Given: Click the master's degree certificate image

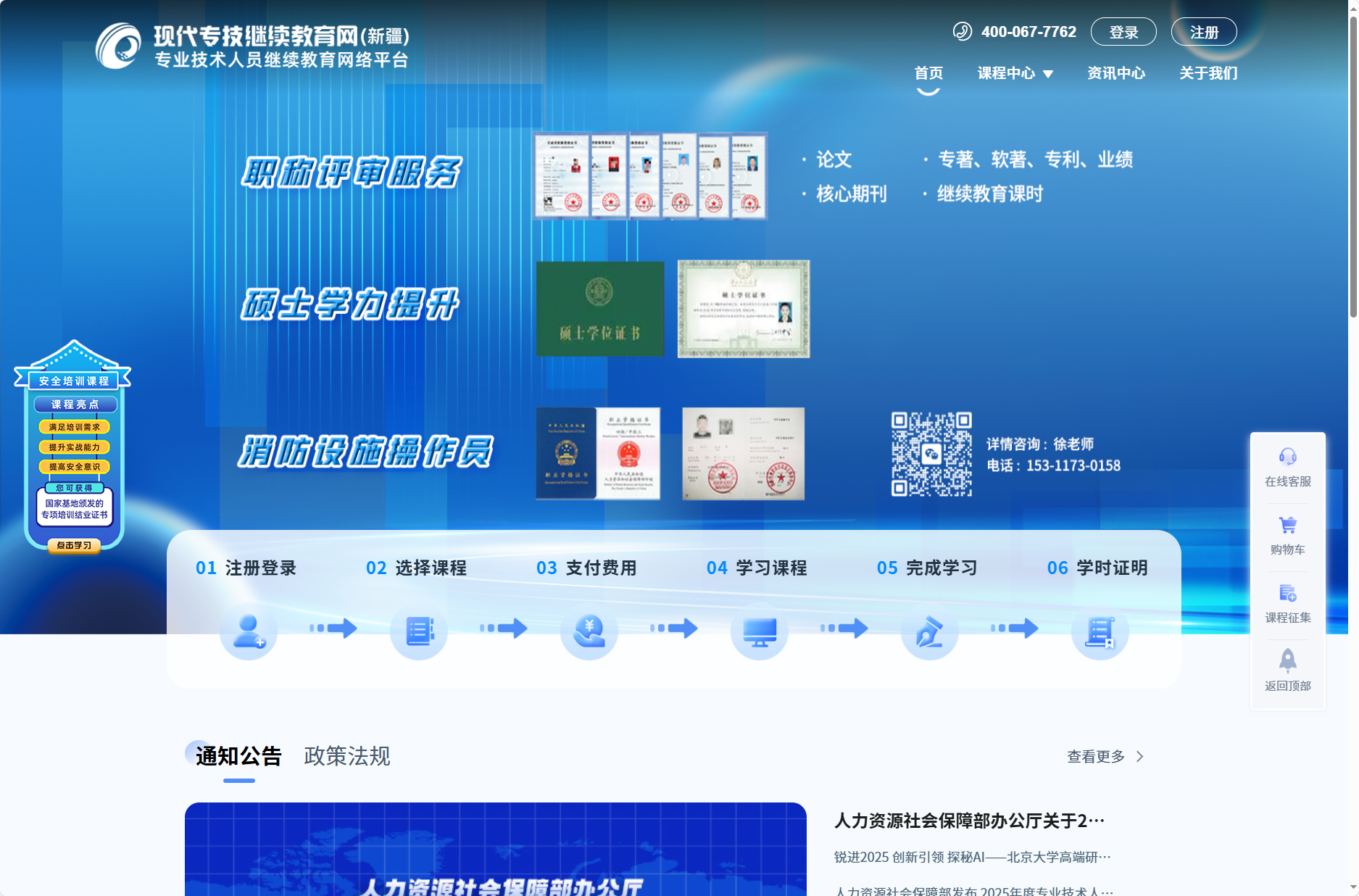Looking at the screenshot, I should coord(744,309).
